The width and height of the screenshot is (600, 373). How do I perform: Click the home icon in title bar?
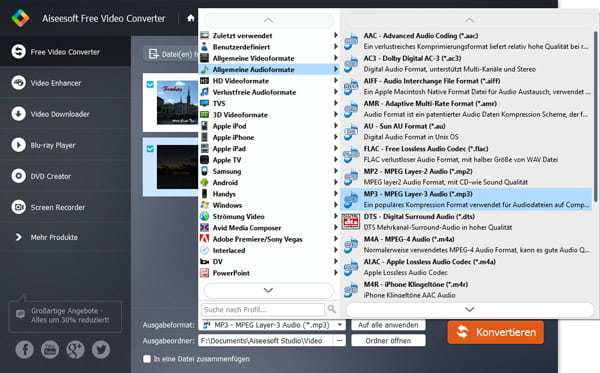pyautogui.click(x=191, y=18)
